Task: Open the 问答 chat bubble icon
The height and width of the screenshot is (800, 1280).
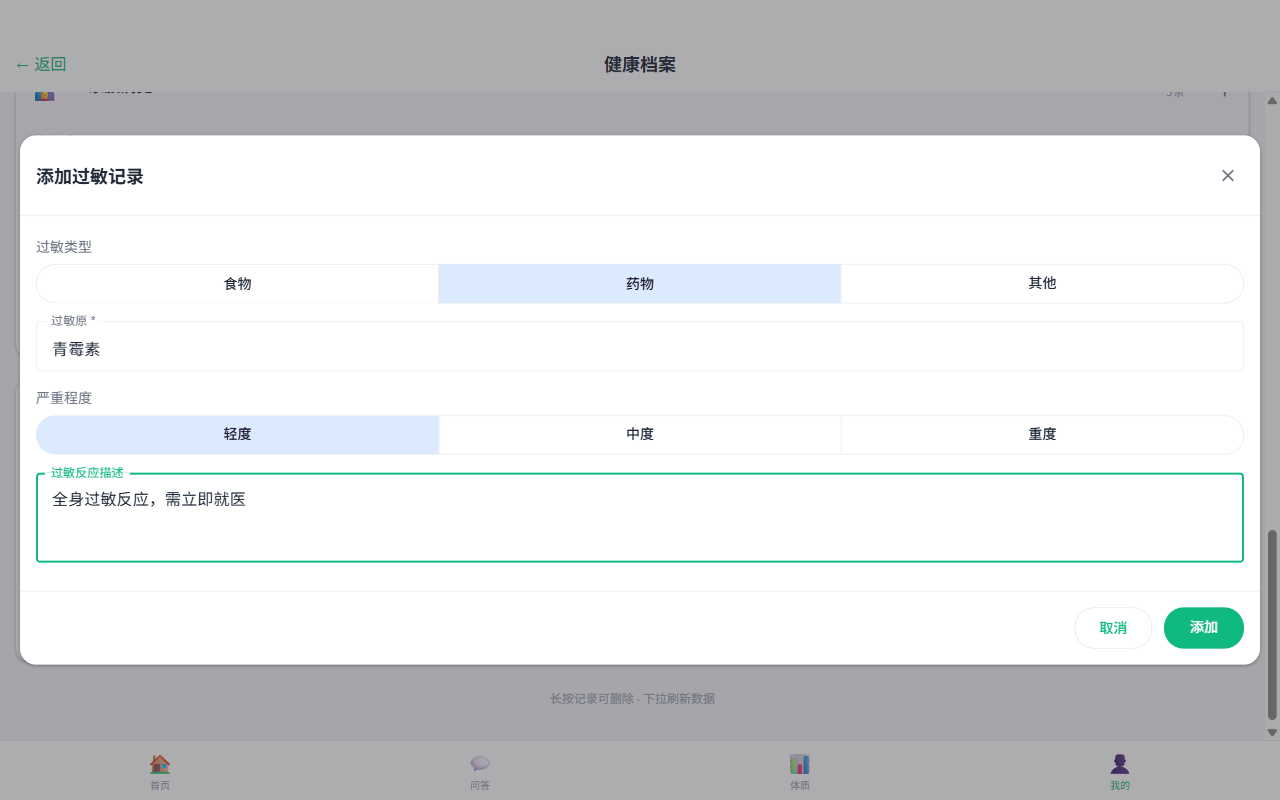Action: point(480,765)
